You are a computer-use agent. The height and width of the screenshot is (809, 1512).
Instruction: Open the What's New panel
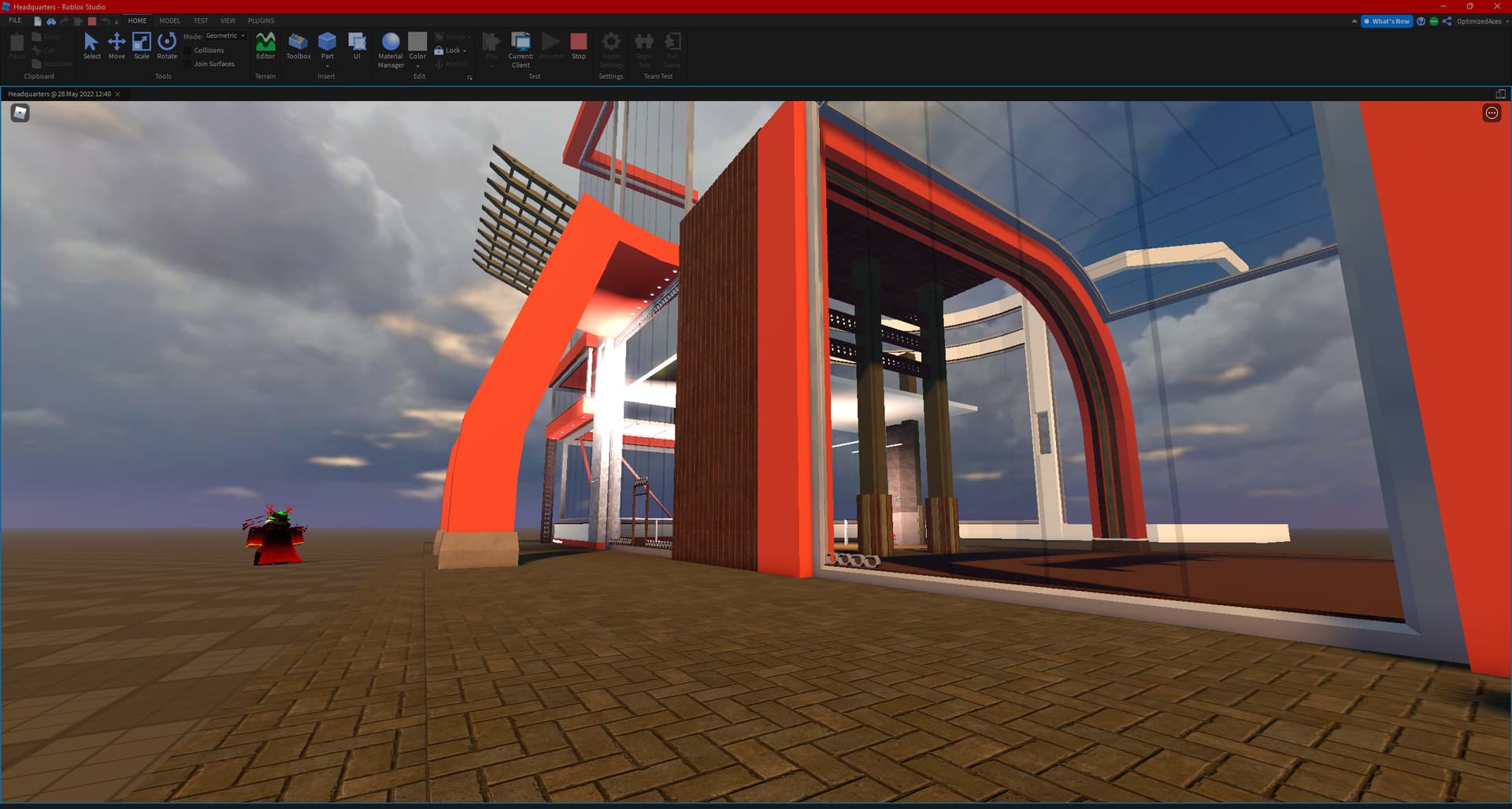pyautogui.click(x=1386, y=21)
